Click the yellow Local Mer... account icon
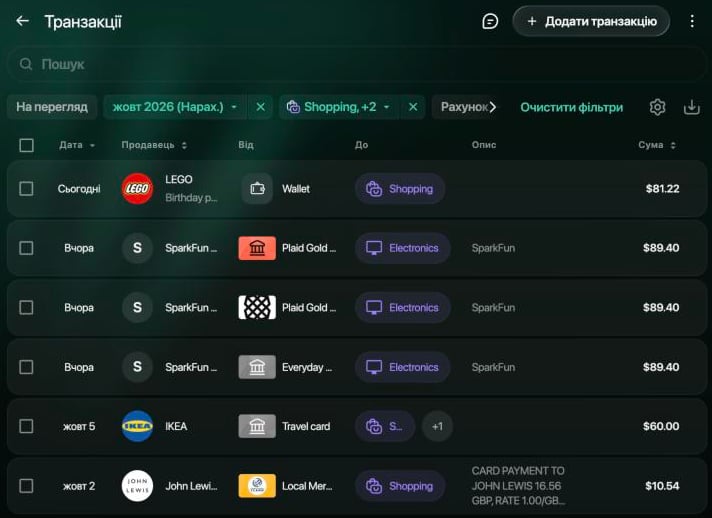 coord(257,486)
